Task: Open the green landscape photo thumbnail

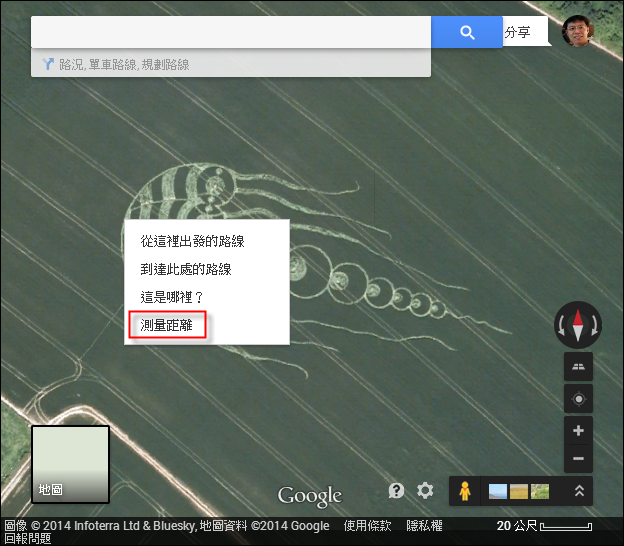Action: (x=540, y=491)
